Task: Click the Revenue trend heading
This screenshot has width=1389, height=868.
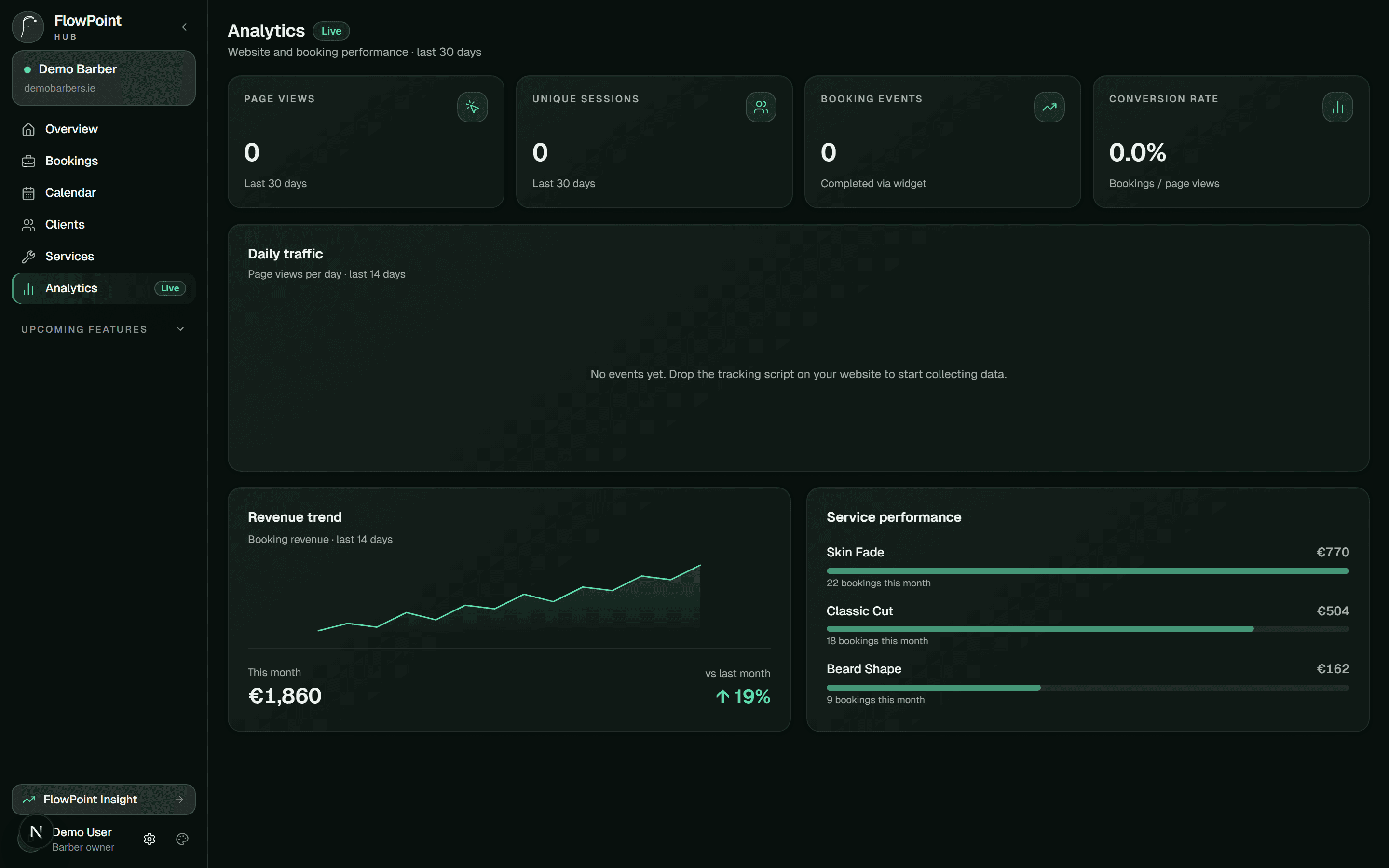Action: [295, 517]
